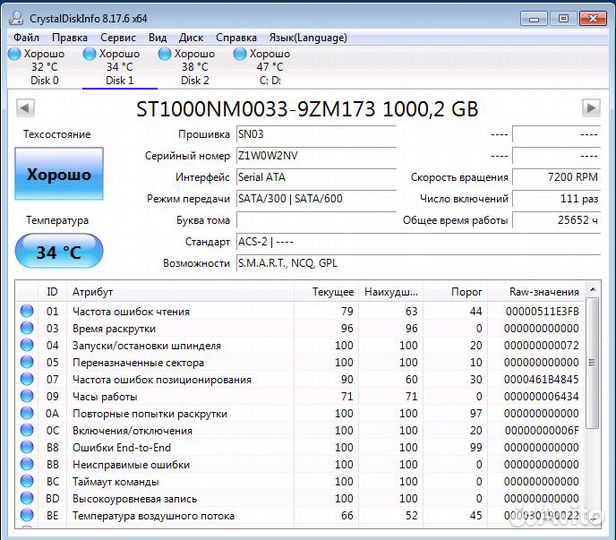Click the previous disk arrow button
Screen dimensions: 616x540
click(25, 108)
